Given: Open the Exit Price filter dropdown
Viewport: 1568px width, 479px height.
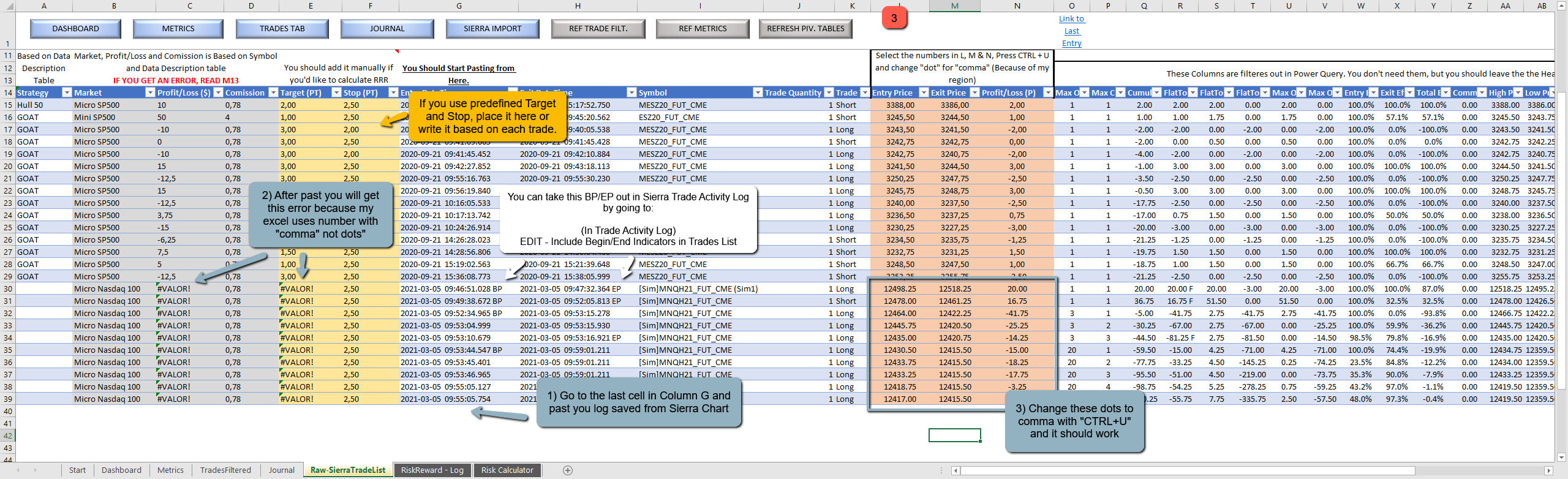Looking at the screenshot, I should click(x=974, y=92).
